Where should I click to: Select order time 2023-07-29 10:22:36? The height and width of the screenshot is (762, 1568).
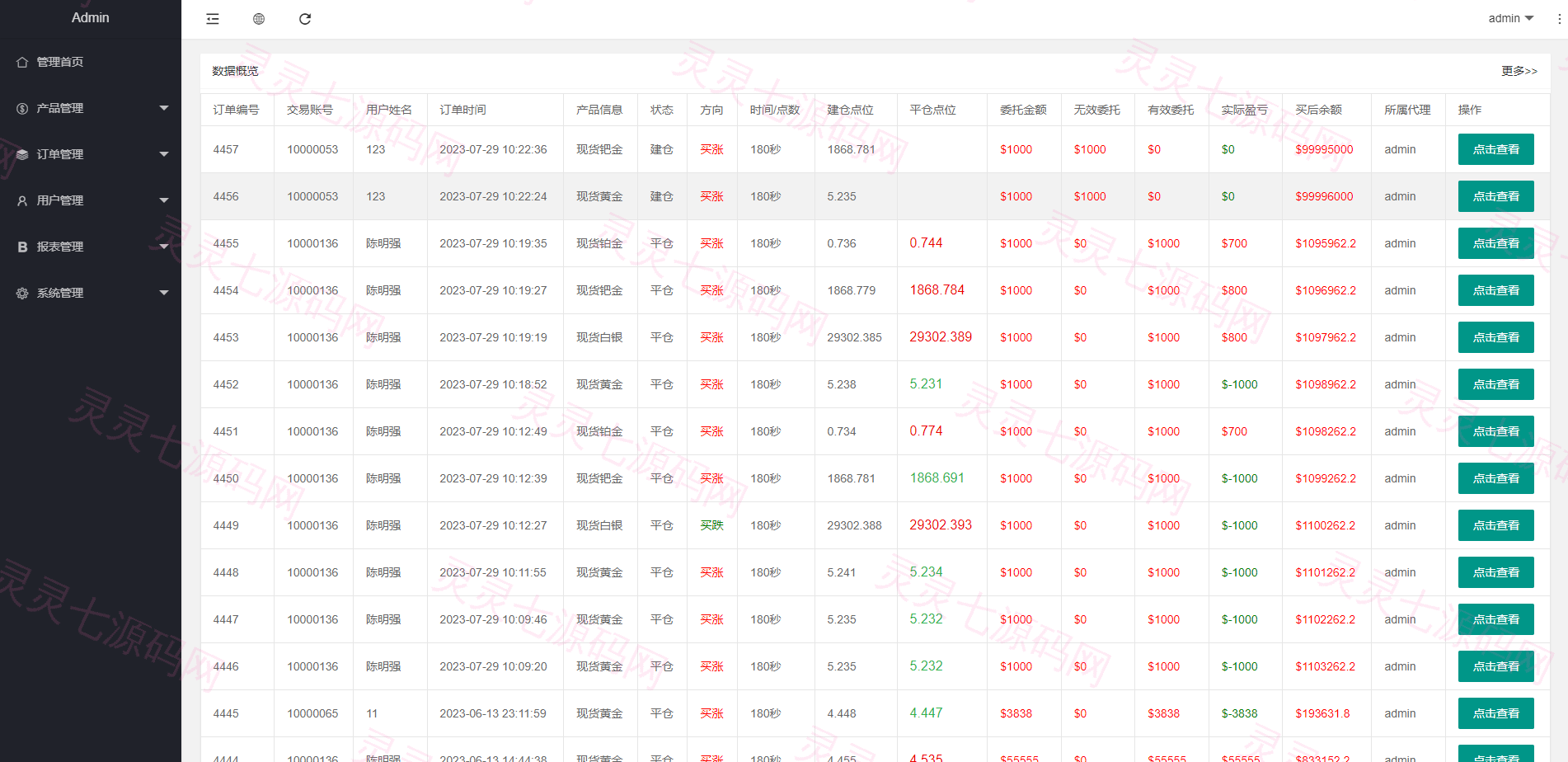(493, 149)
